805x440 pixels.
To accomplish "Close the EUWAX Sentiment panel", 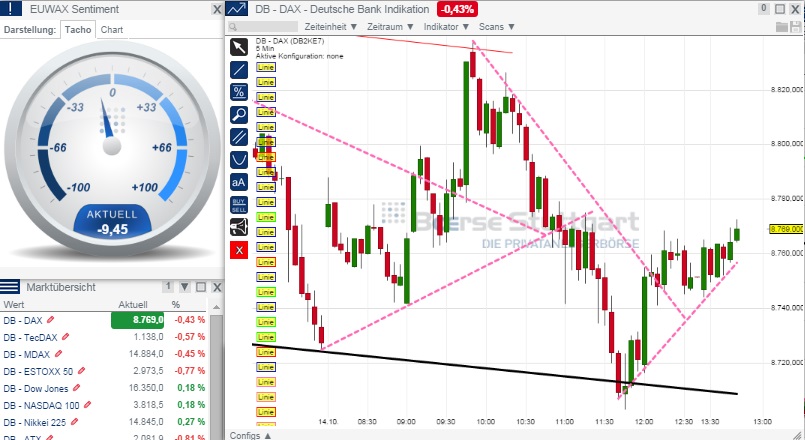I will (217, 9).
